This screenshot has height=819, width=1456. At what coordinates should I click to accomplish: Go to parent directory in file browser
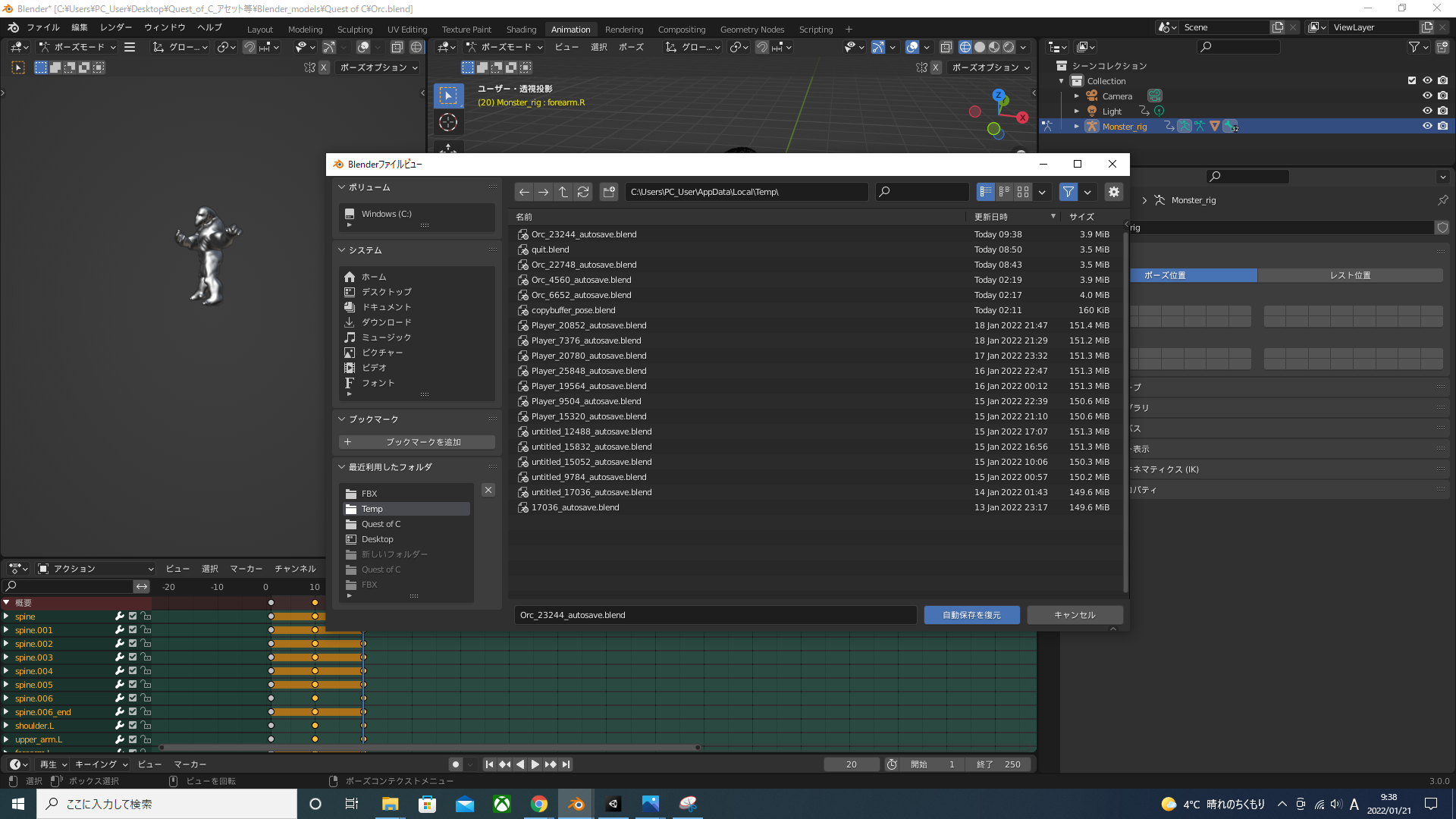tap(563, 192)
